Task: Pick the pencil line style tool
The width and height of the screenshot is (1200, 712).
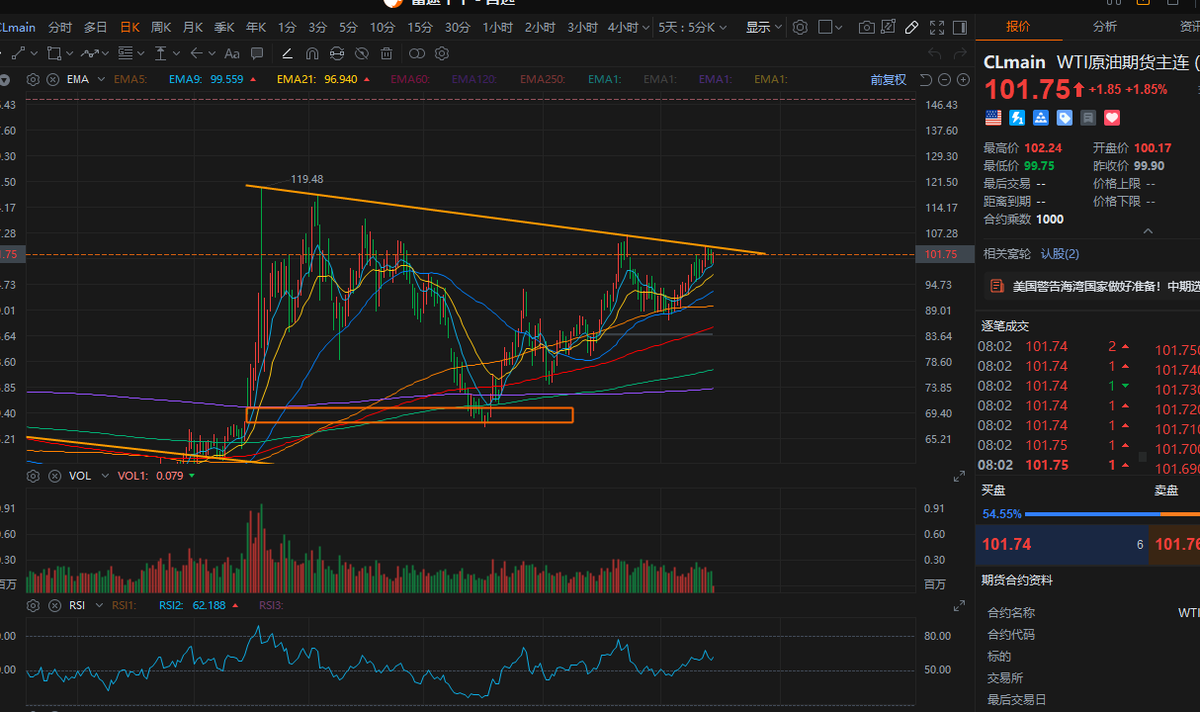Action: tap(287, 53)
